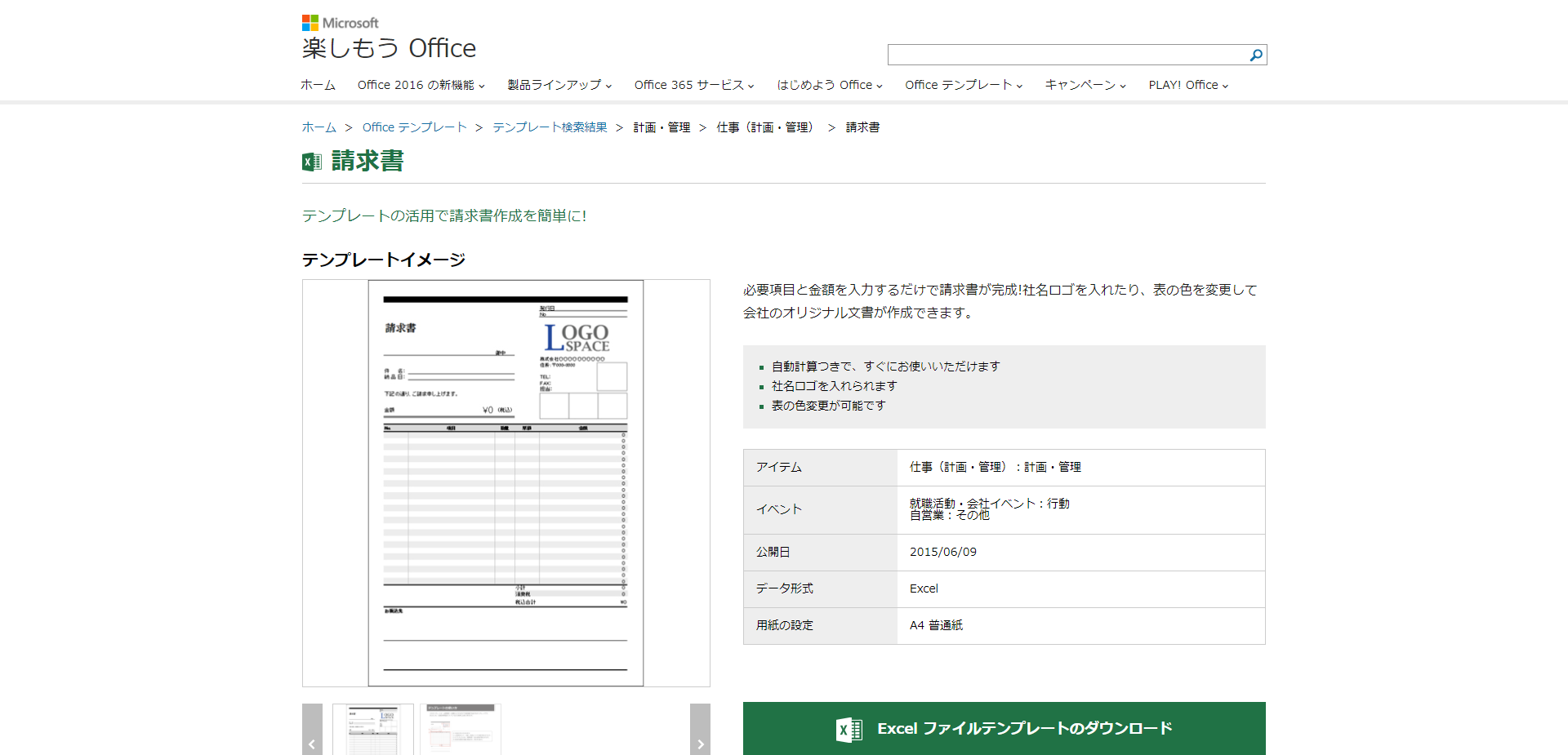Click the Excel ファイルテンプレートのダウンロード button
The image size is (1568, 755).
point(1003,729)
